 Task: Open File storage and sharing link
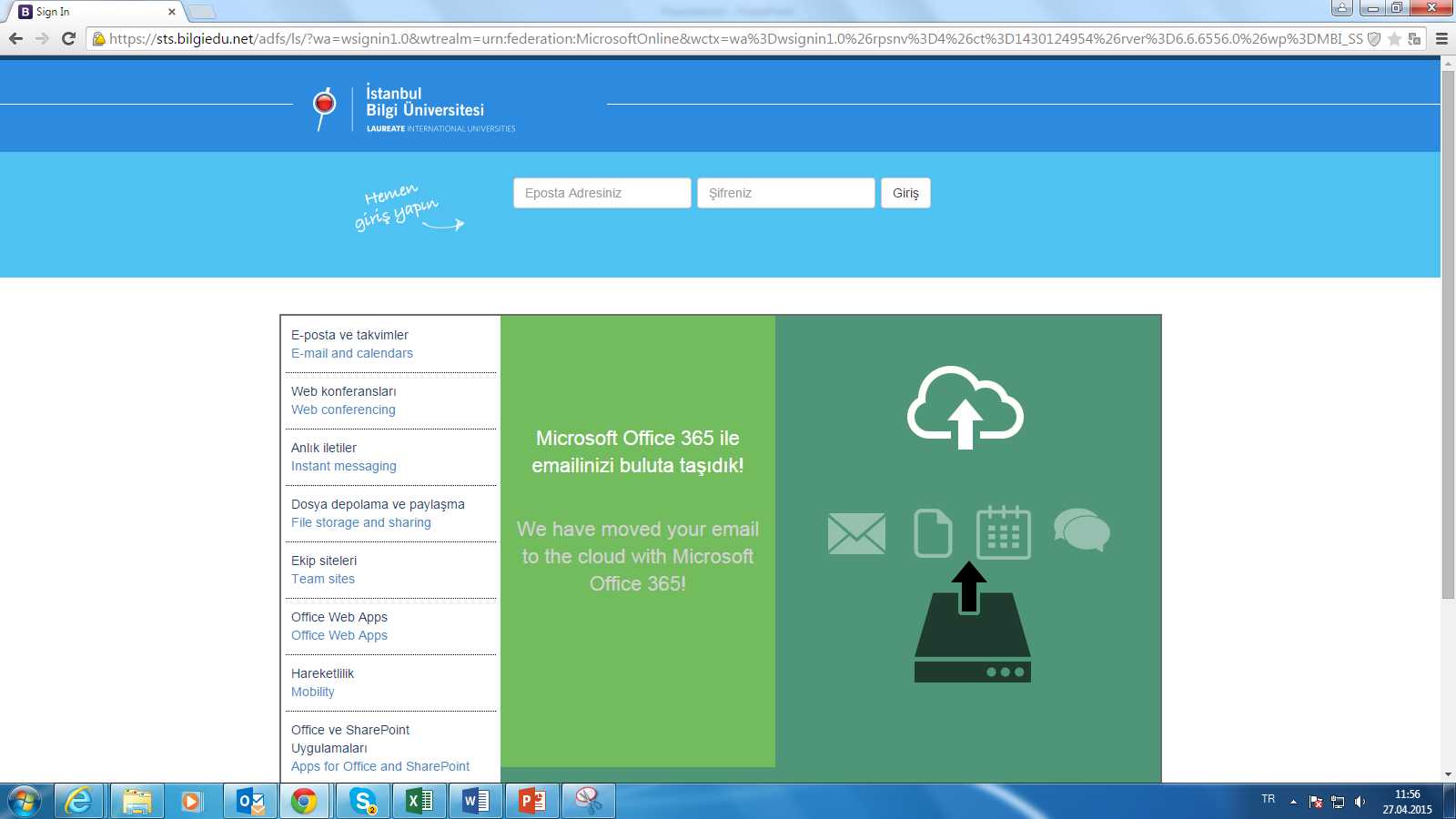(x=361, y=522)
